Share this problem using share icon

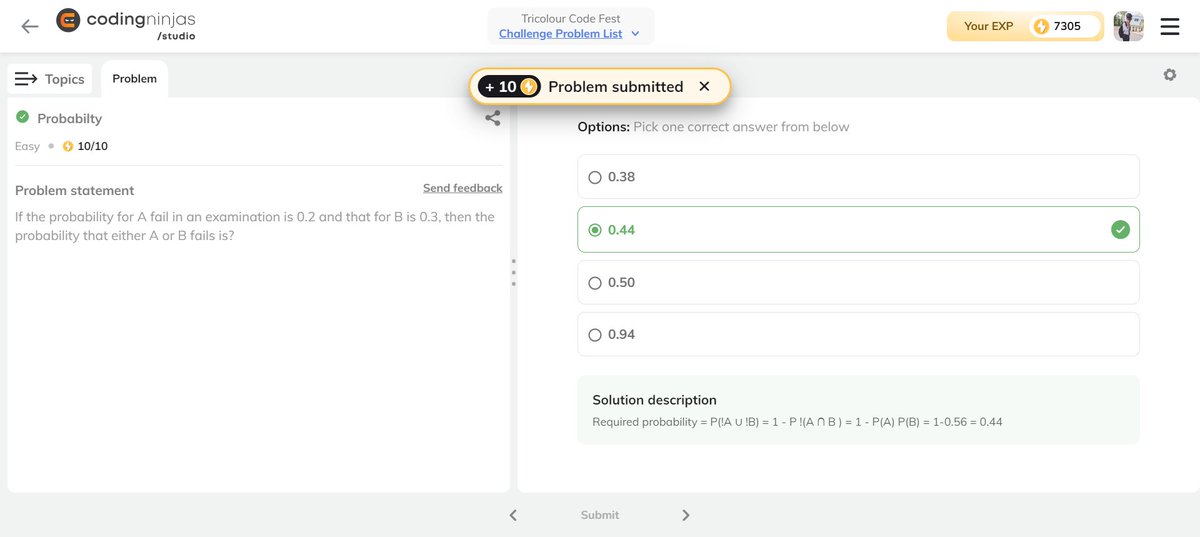click(492, 118)
